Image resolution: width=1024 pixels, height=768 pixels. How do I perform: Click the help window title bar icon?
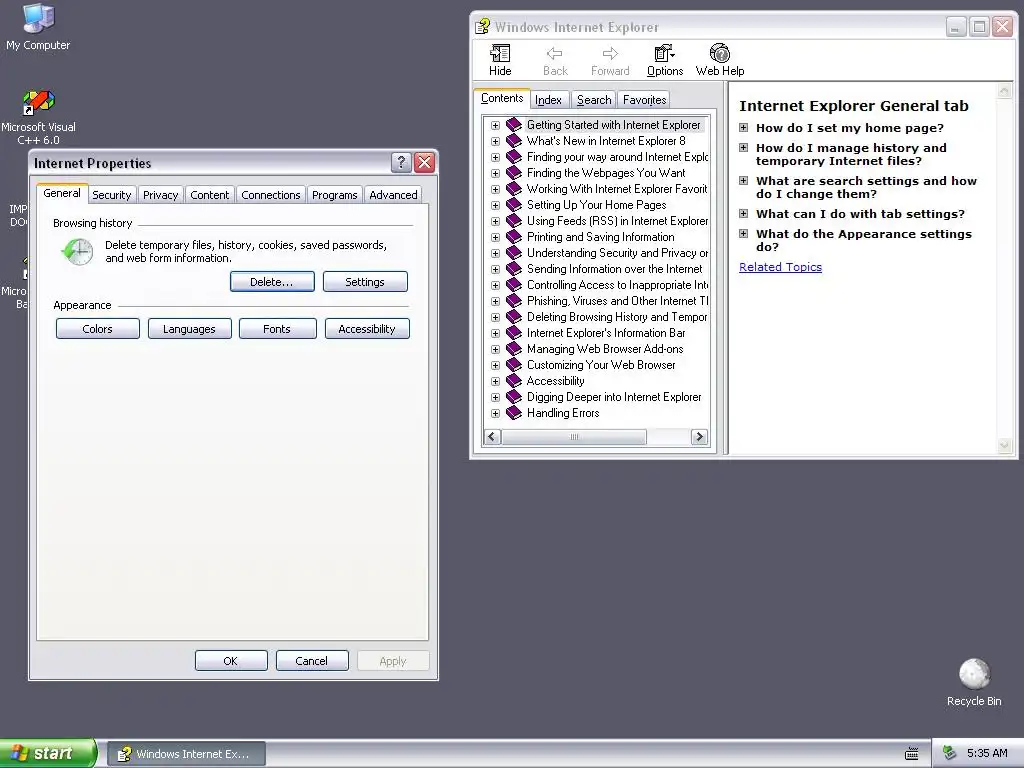[x=483, y=27]
